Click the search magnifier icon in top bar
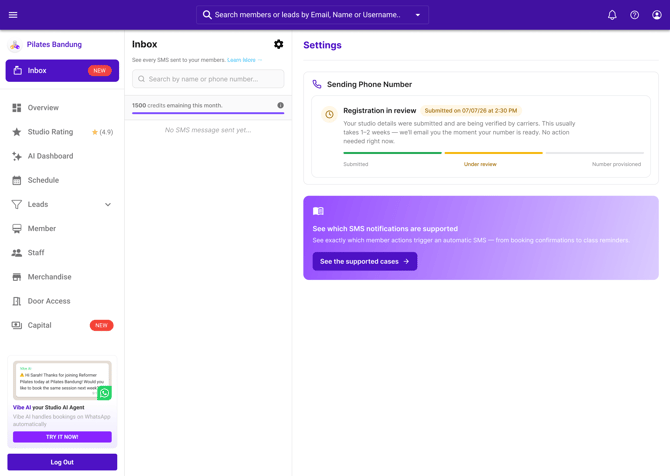This screenshot has width=670, height=476. tap(207, 15)
